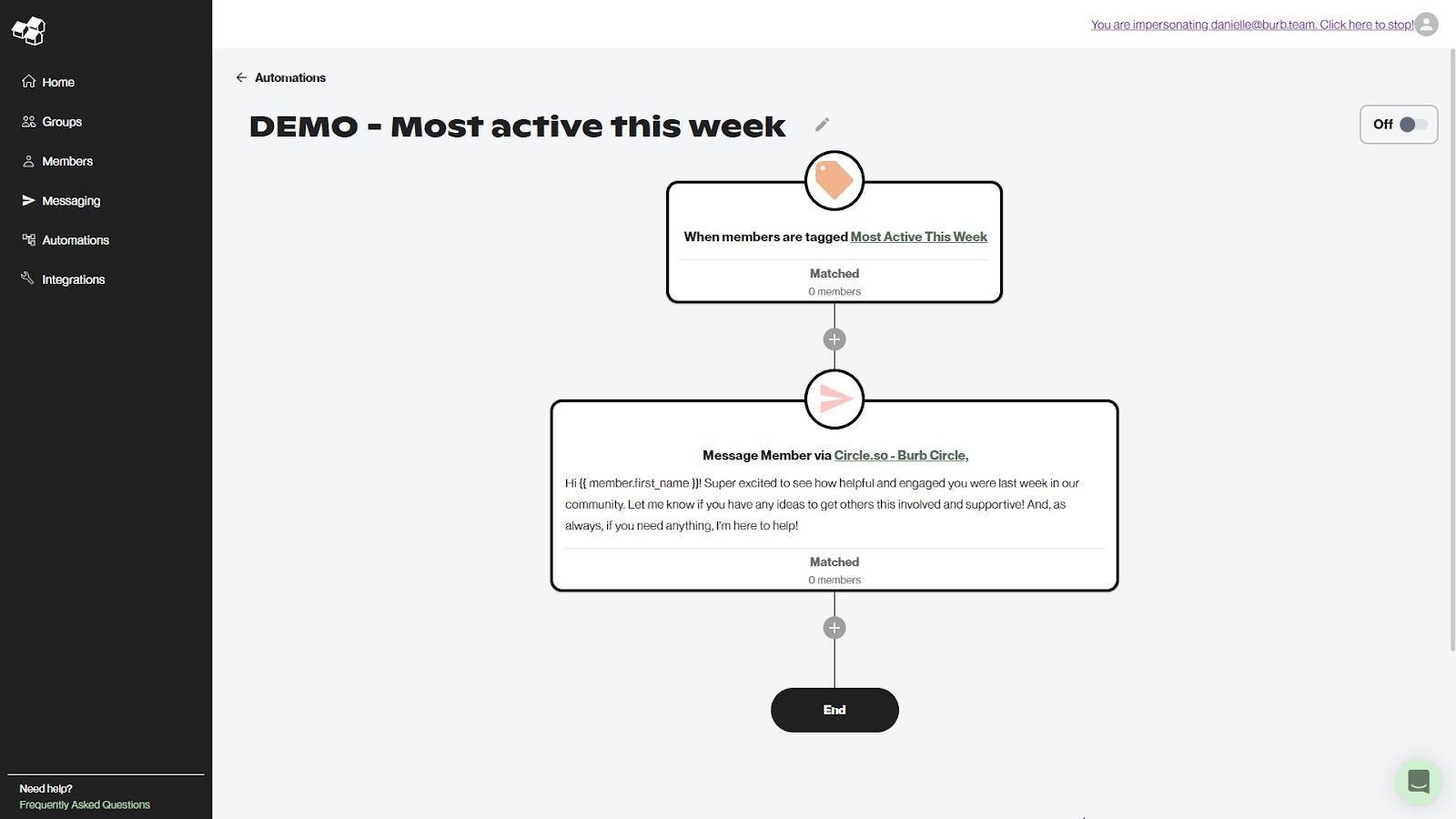
Task: Open Frequently Asked Questions link
Action: tap(85, 804)
